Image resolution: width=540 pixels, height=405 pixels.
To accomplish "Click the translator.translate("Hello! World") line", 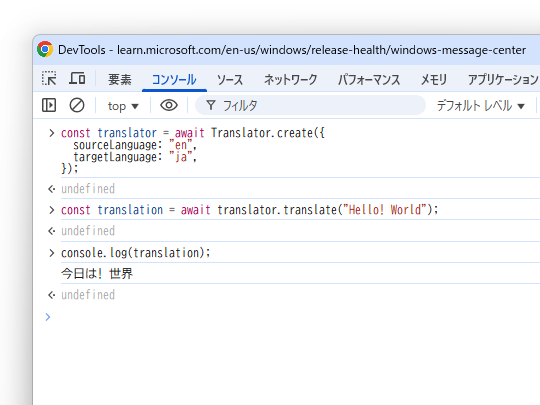I will [250, 210].
